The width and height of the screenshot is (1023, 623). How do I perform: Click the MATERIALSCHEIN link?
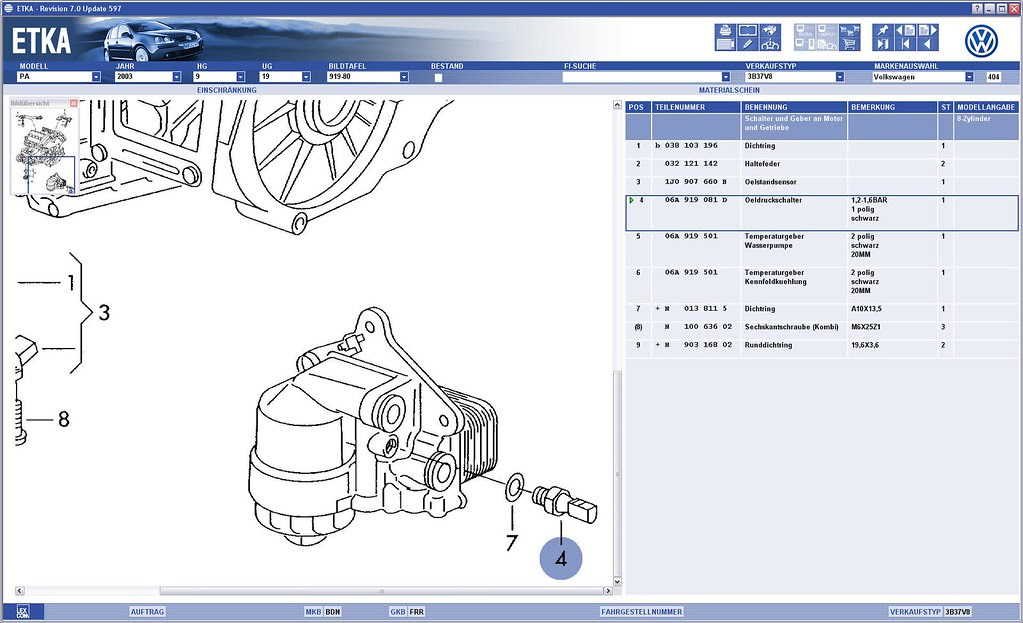(729, 90)
